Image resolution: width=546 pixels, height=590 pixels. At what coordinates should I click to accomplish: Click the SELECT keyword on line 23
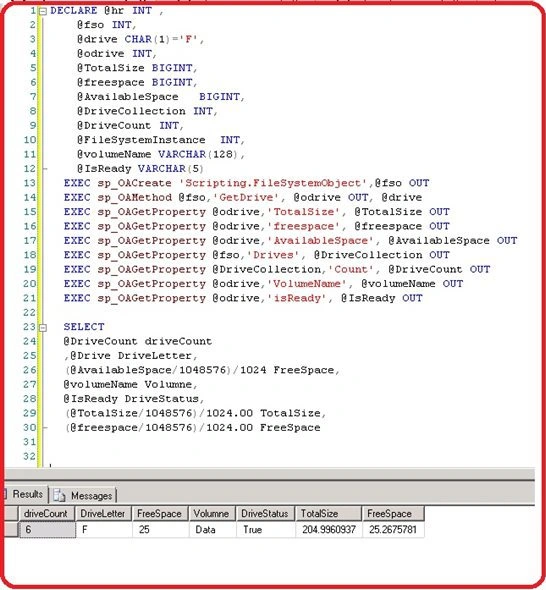[x=84, y=327]
